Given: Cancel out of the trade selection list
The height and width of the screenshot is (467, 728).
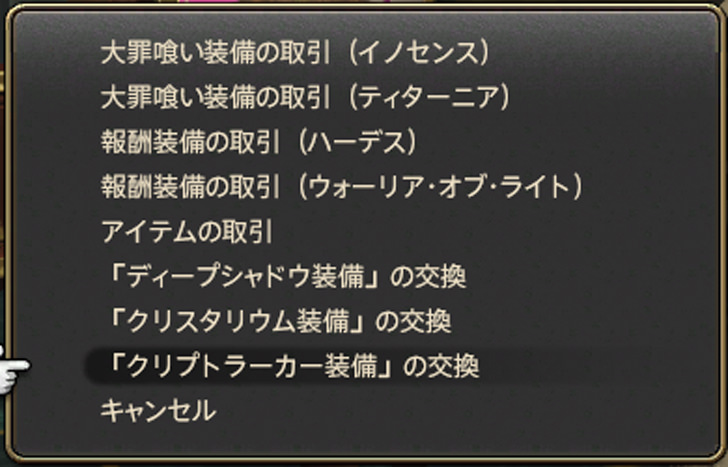Looking at the screenshot, I should coord(158,411).
